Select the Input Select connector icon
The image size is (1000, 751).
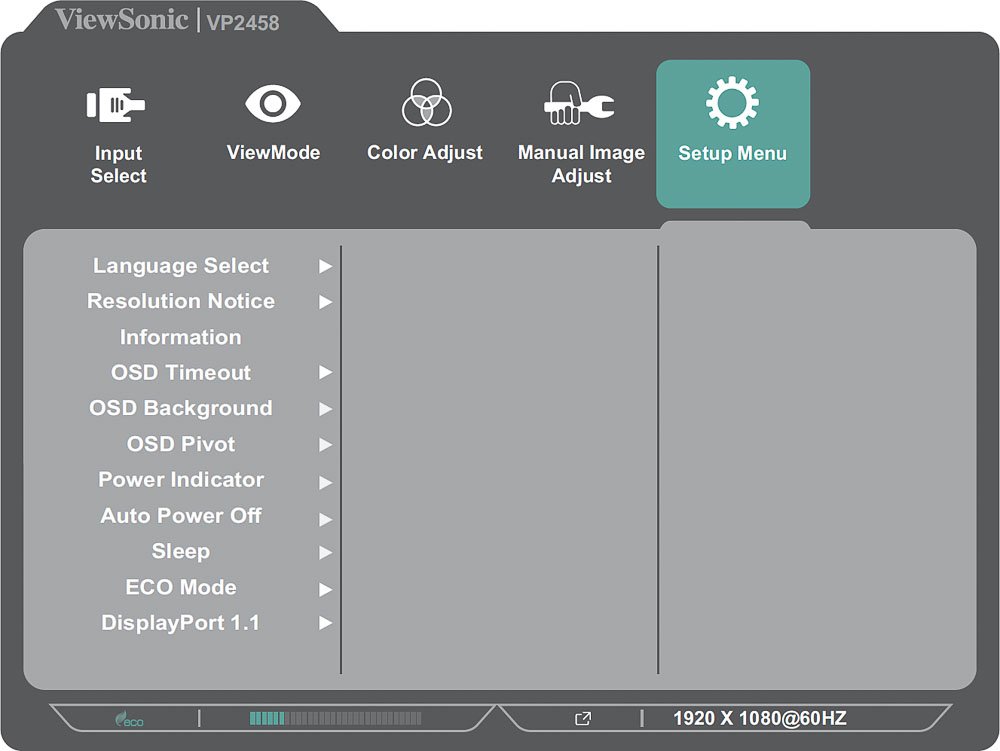click(116, 104)
